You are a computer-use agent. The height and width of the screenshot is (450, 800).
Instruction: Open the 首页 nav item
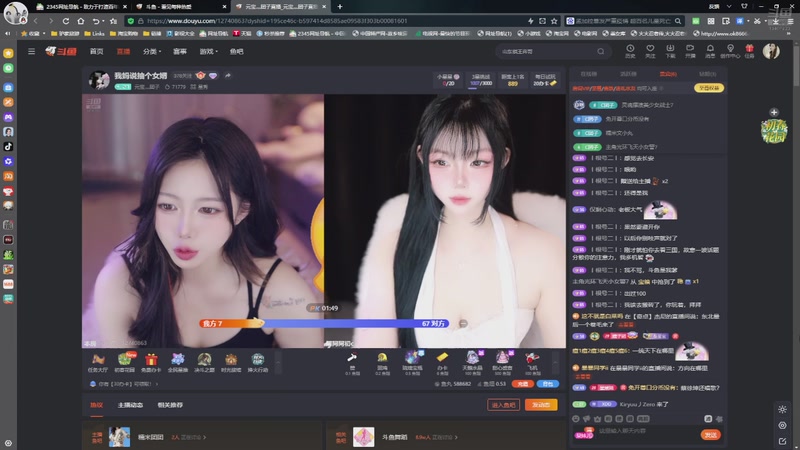click(96, 52)
